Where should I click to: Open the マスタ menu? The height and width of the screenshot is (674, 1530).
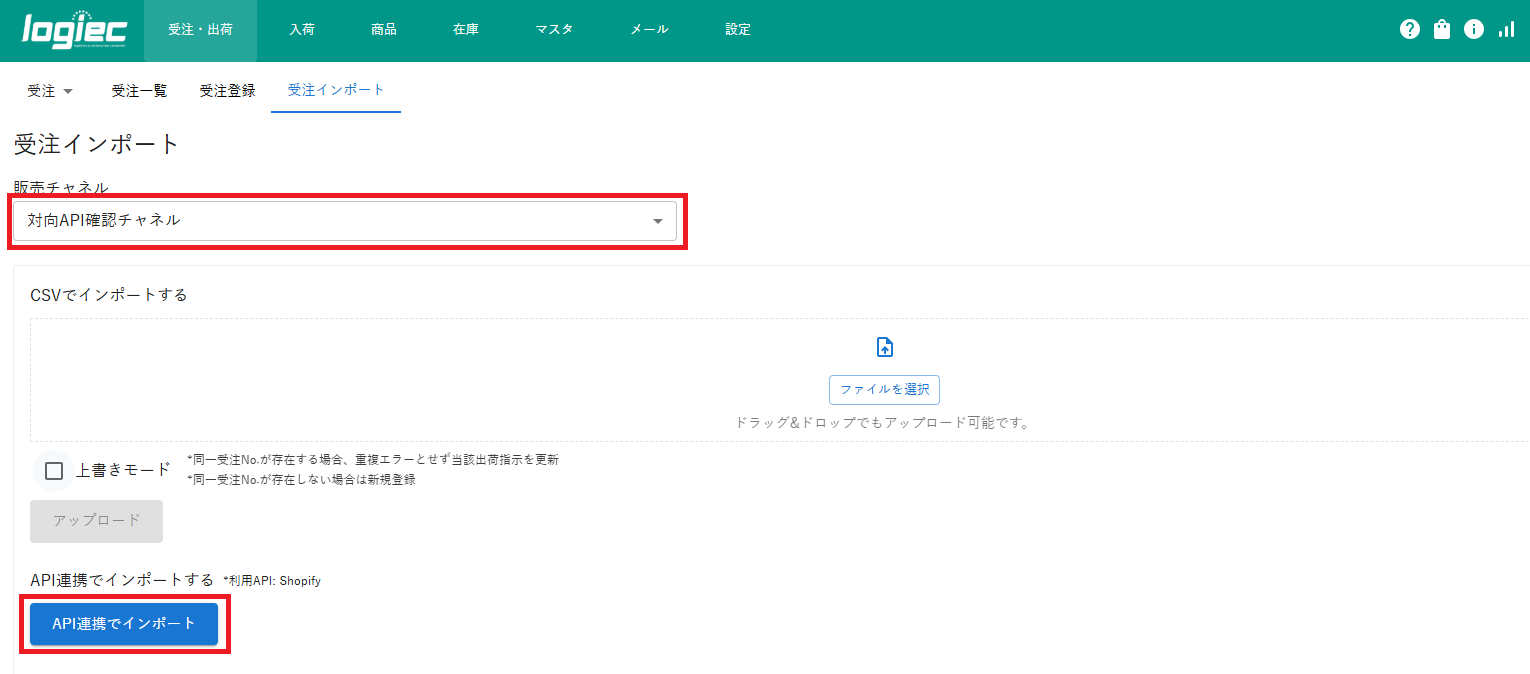(x=554, y=30)
